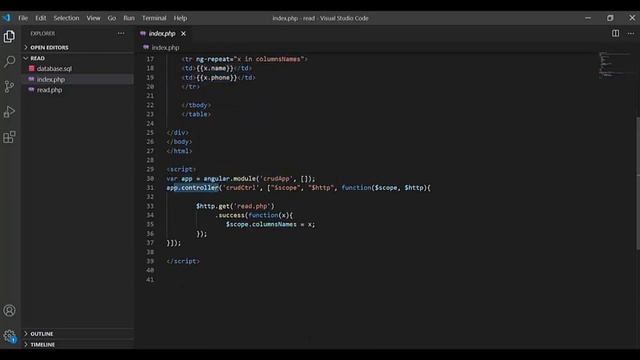Click '.success(function(x){' on line 34

(254, 215)
